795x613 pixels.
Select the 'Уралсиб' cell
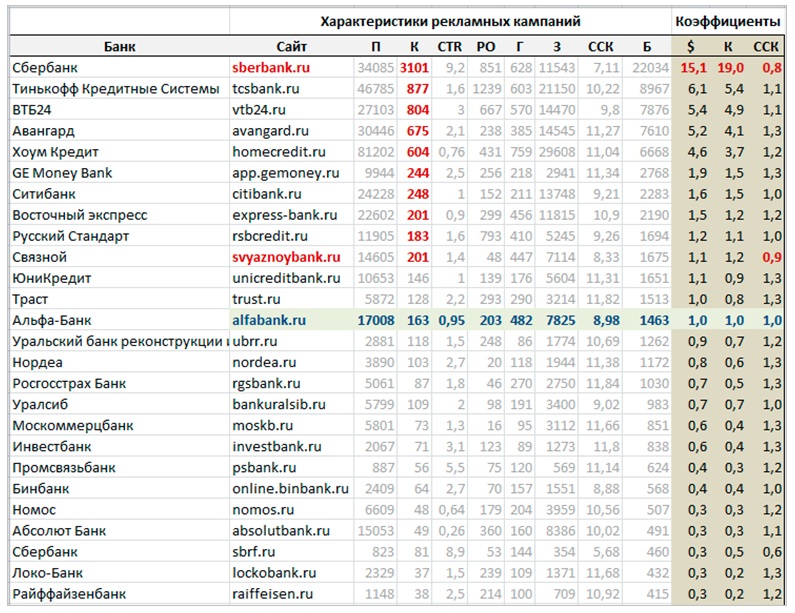tap(120, 404)
